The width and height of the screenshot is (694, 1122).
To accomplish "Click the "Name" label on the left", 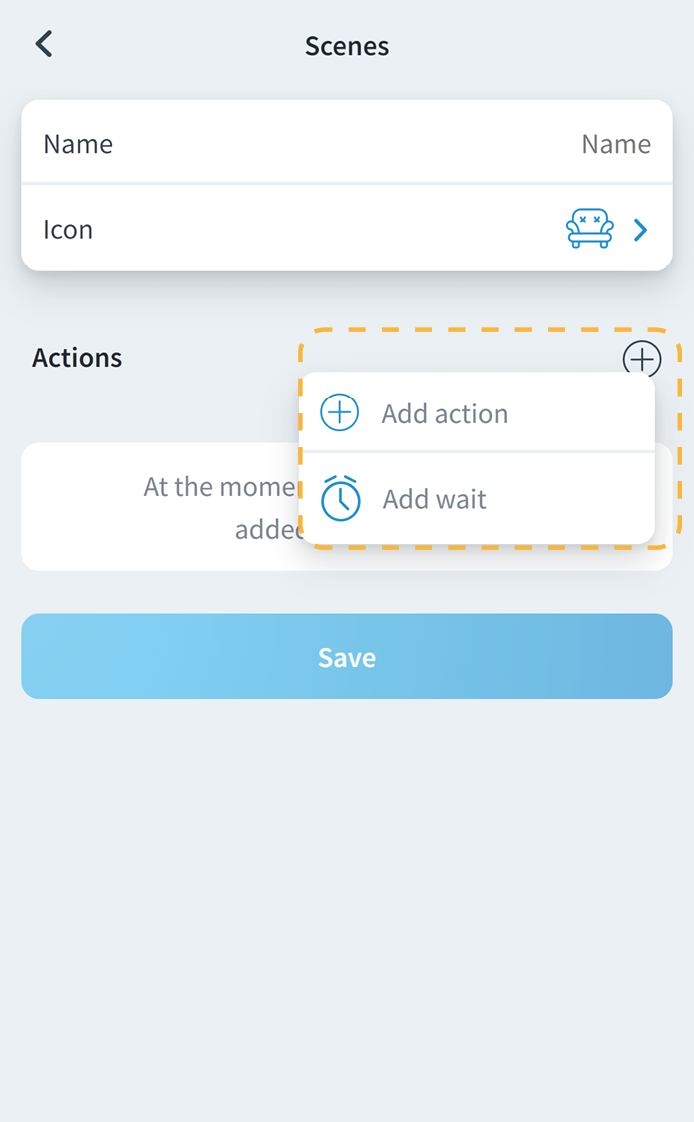I will (78, 144).
